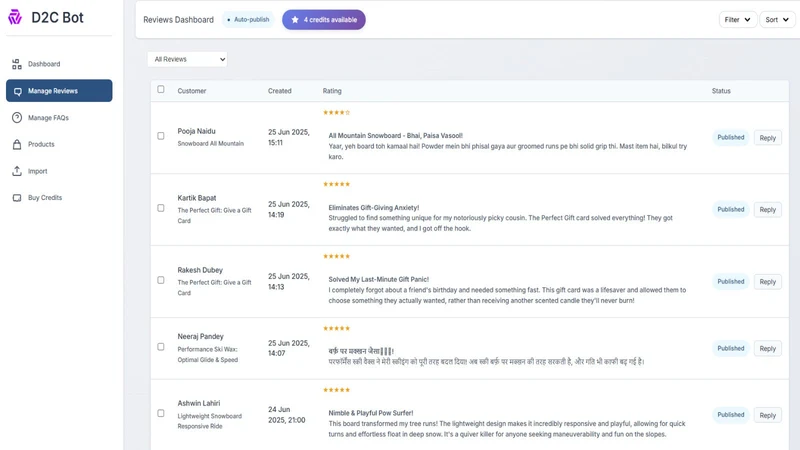Click Published status on Pooja Naidu's review
Viewport: 800px width, 450px height.
[x=731, y=137]
